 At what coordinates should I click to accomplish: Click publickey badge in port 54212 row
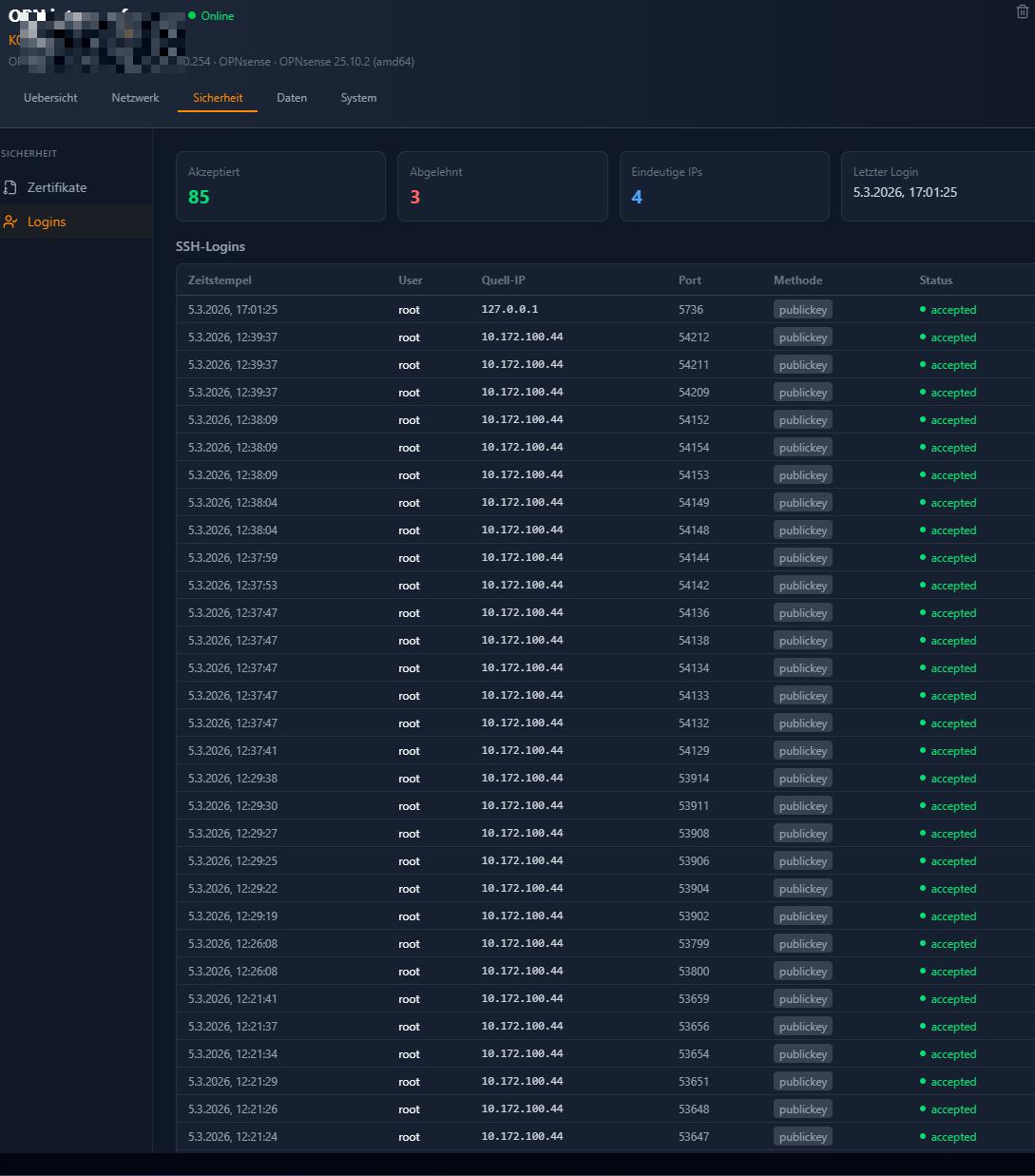(x=803, y=337)
